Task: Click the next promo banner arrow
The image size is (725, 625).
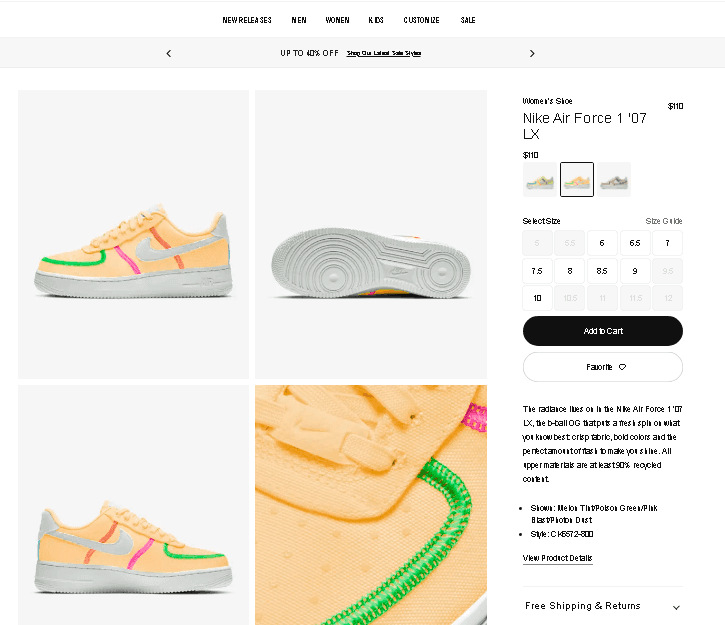Action: coord(532,53)
